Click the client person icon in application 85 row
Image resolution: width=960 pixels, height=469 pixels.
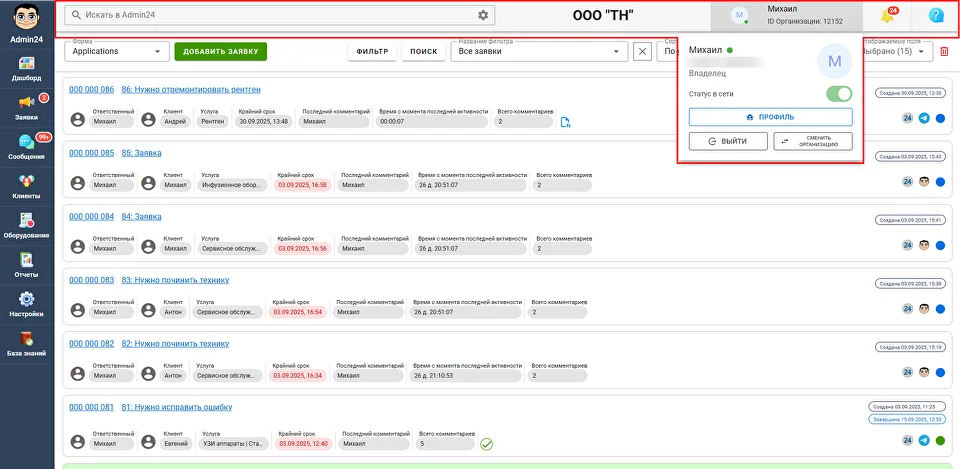coord(148,182)
